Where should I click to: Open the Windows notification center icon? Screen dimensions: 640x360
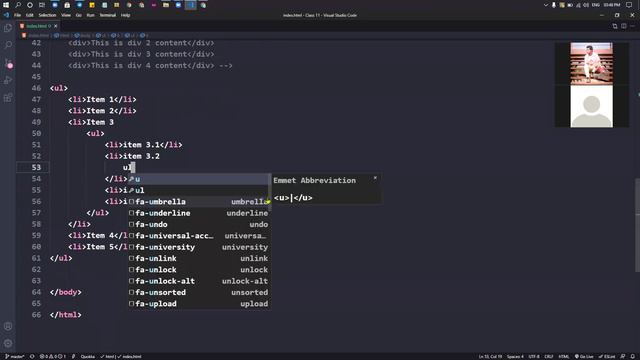(629, 5)
